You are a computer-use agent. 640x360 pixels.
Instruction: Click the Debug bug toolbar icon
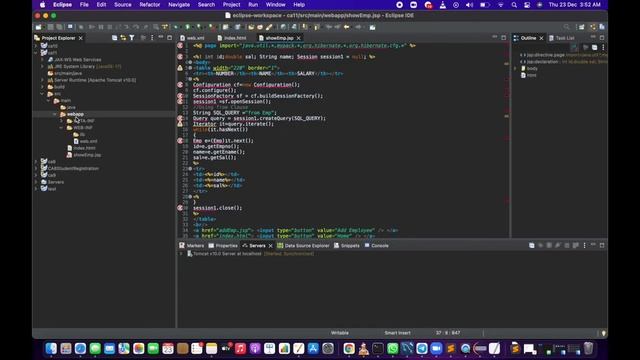coord(176,27)
